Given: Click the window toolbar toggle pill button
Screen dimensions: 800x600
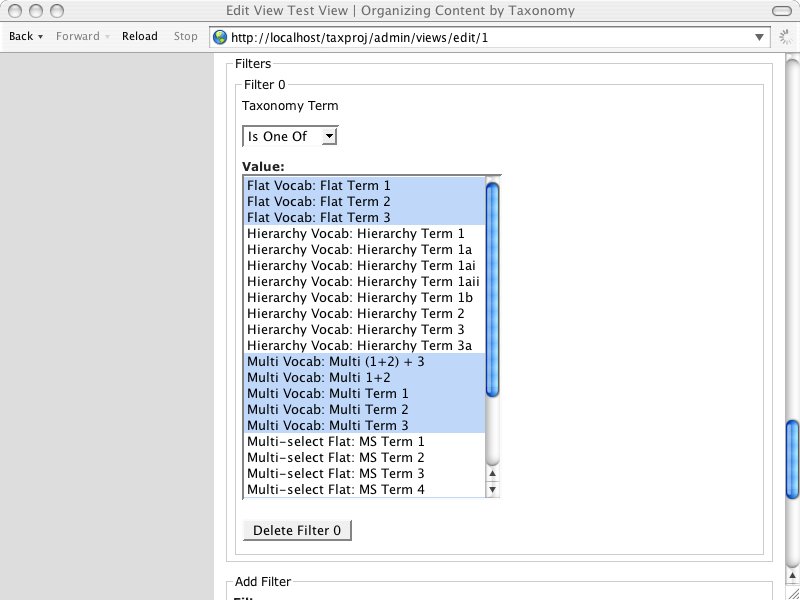Looking at the screenshot, I should coord(782,11).
